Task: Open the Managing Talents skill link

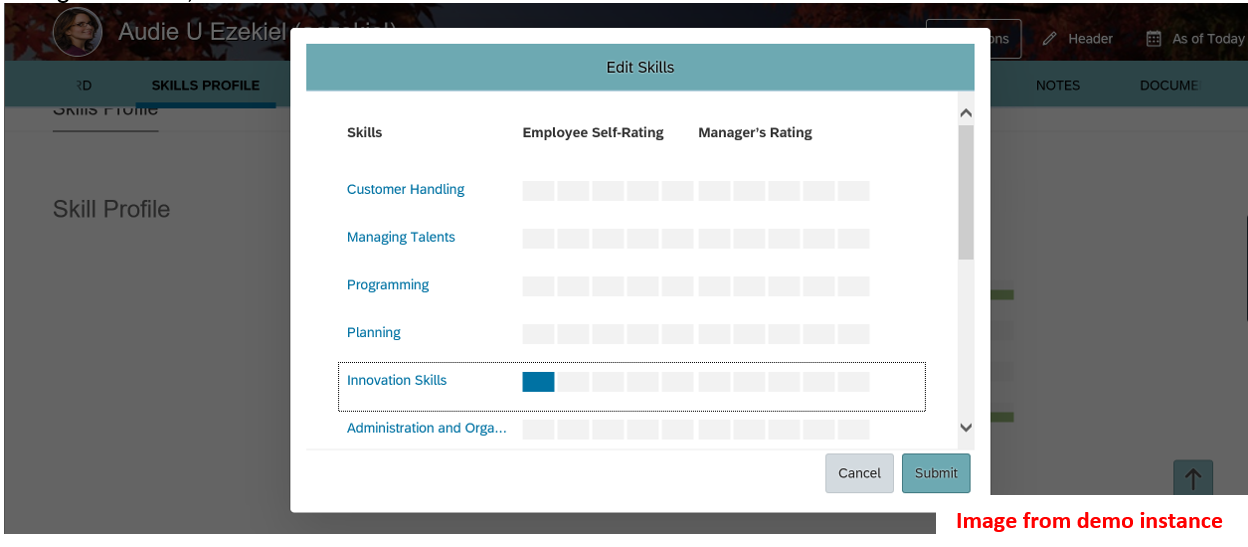Action: (x=401, y=237)
